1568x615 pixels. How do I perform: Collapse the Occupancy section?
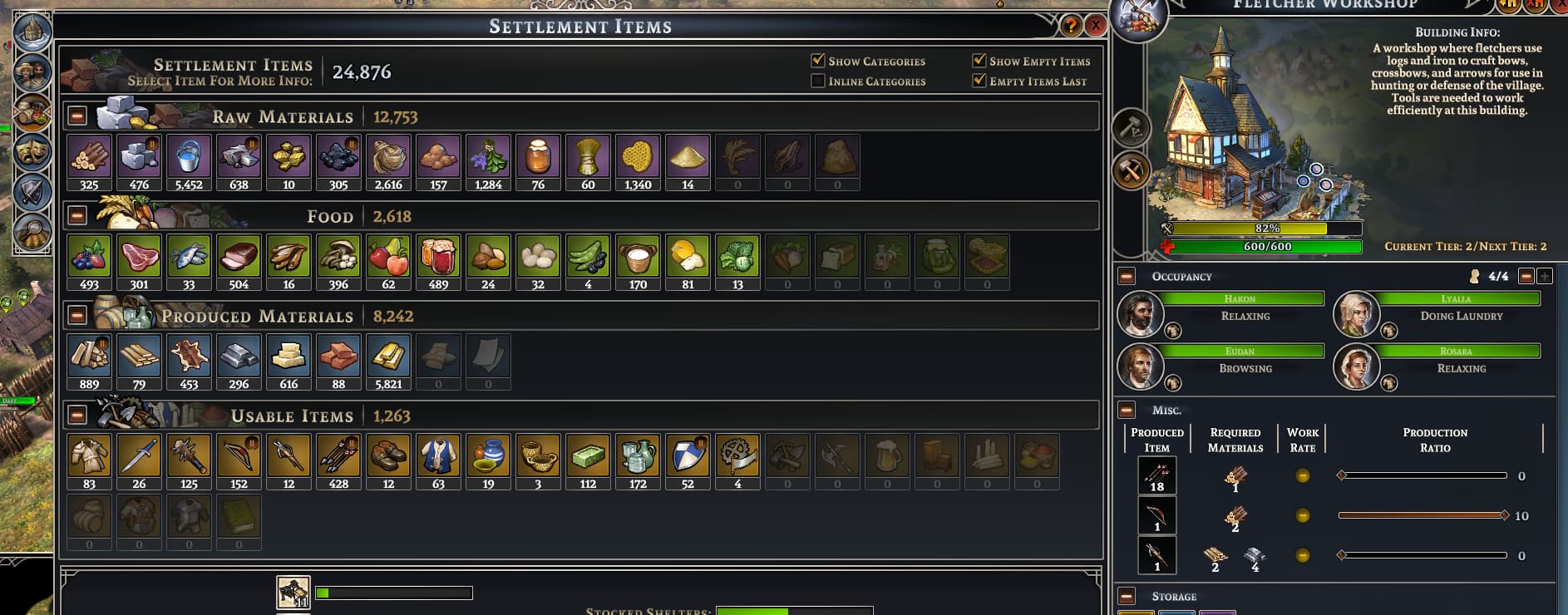1127,276
